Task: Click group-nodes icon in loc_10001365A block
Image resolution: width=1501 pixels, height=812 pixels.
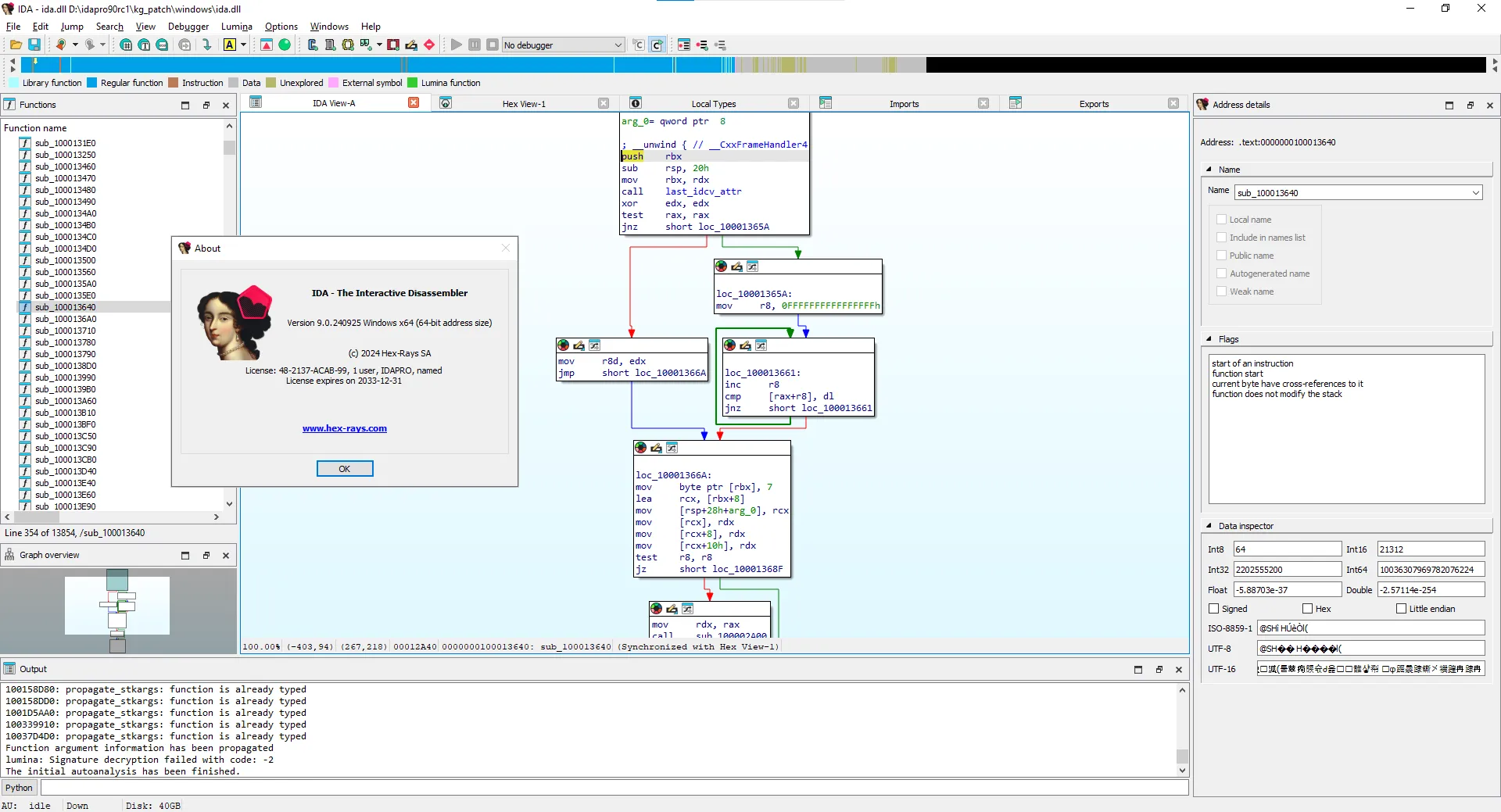Action: (x=752, y=266)
